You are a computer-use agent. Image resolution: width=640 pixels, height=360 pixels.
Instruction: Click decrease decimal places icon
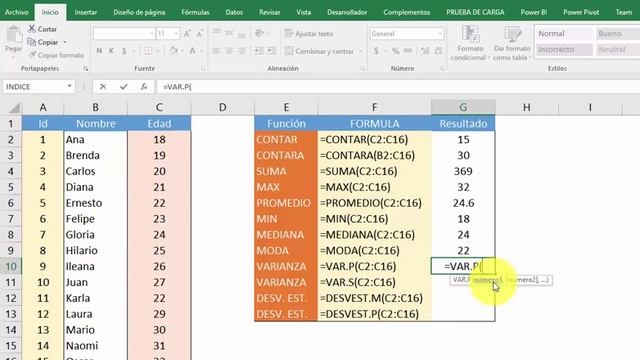point(438,51)
